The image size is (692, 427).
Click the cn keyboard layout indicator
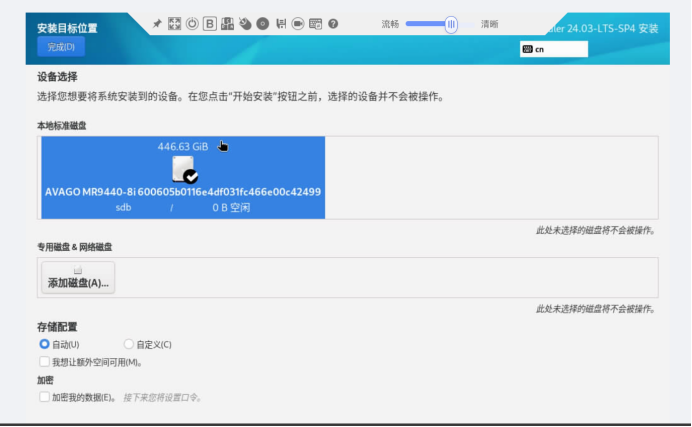554,49
